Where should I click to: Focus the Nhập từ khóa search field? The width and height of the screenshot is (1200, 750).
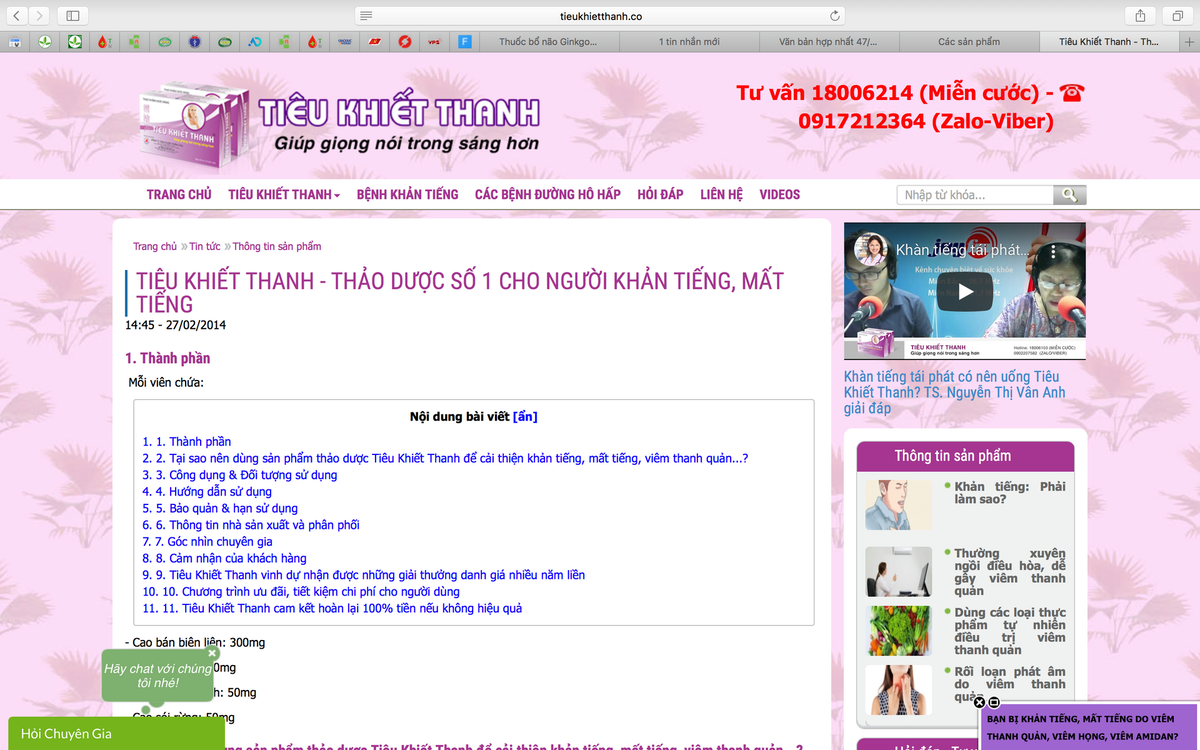(x=975, y=195)
